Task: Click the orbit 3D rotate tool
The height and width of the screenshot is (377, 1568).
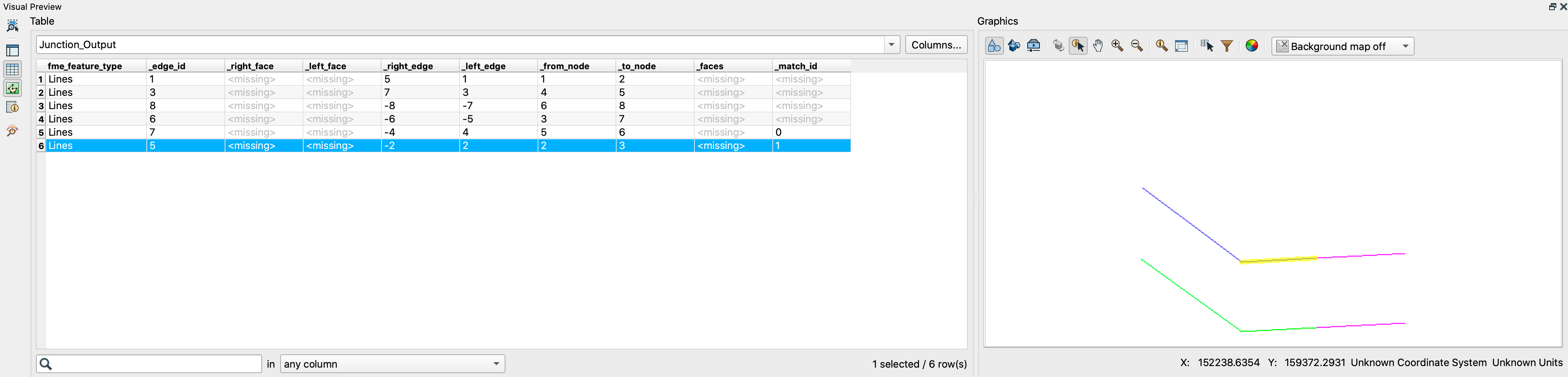Action: point(1059,46)
